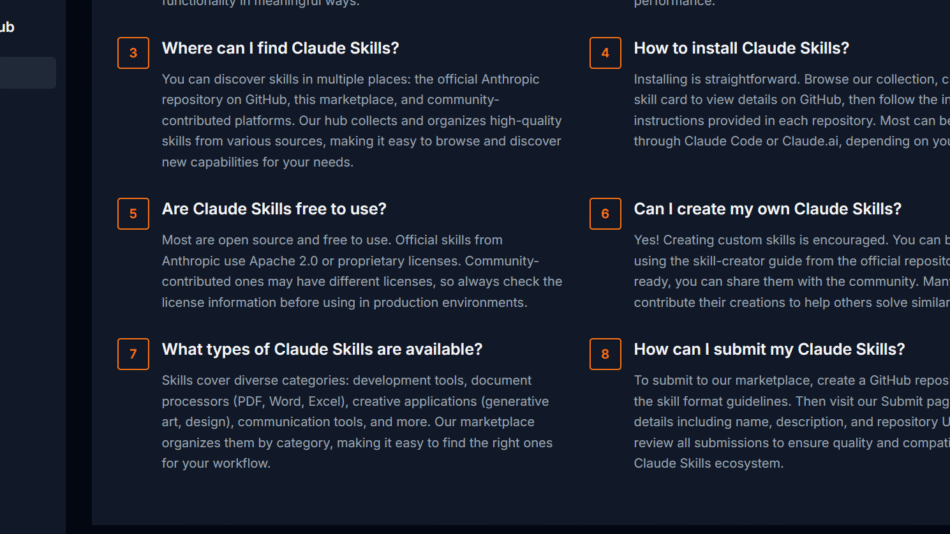Click the number 8 badge

(605, 354)
